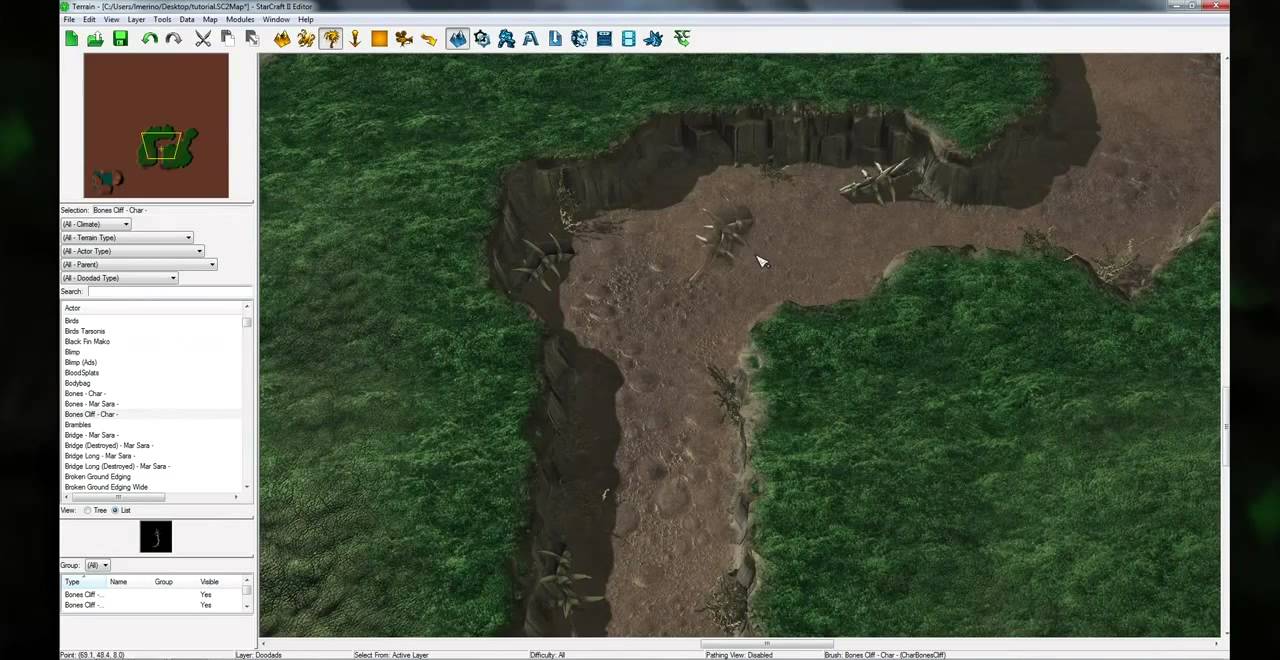Screen dimensions: 1280x660
Task: Sort placed objects by Name column
Action: point(130,582)
